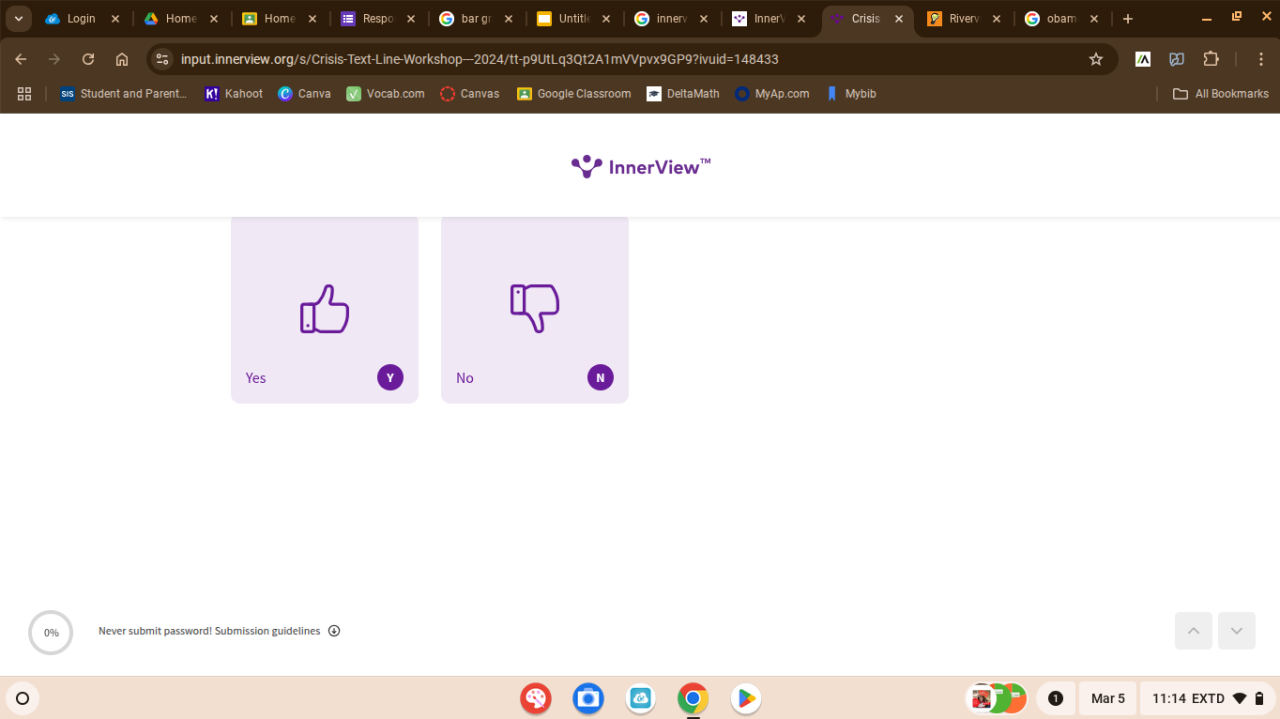
Task: Switch to the Respo forms tab
Action: click(377, 19)
